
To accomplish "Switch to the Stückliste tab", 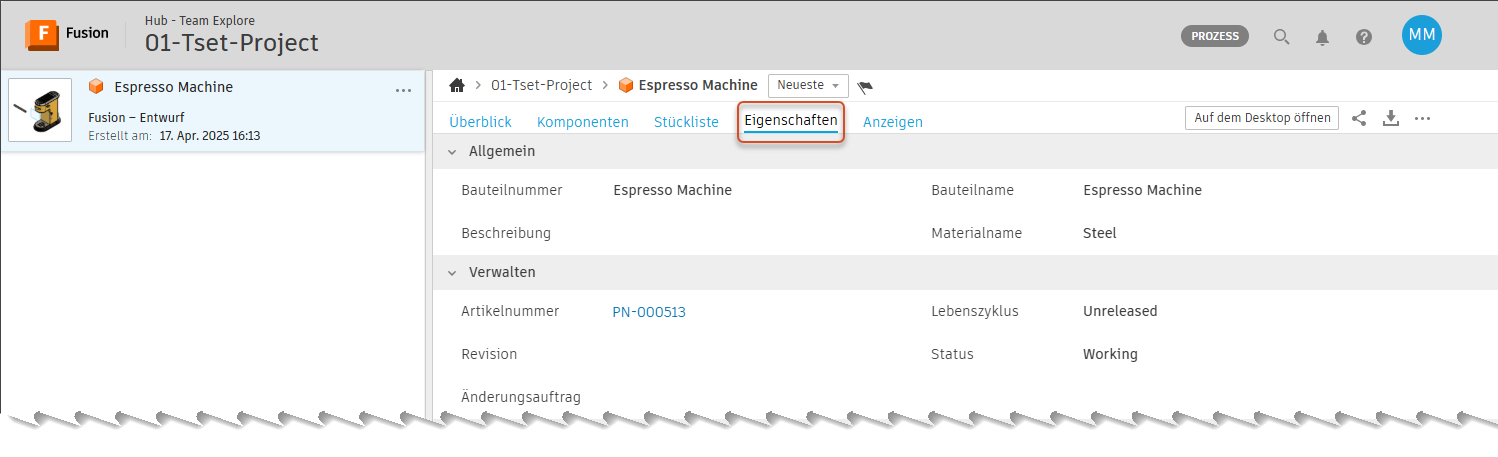I will pos(687,122).
